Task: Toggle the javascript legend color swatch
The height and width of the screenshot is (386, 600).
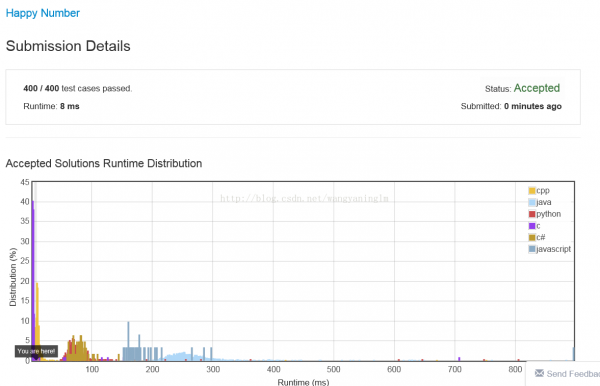Action: [x=532, y=249]
